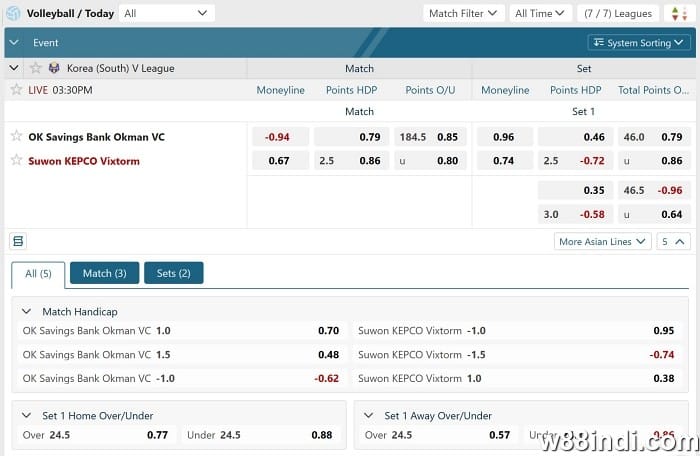Select Set 1 Over 46.5 odds -0.96
Image resolution: width=700 pixels, height=456 pixels.
[x=654, y=190]
